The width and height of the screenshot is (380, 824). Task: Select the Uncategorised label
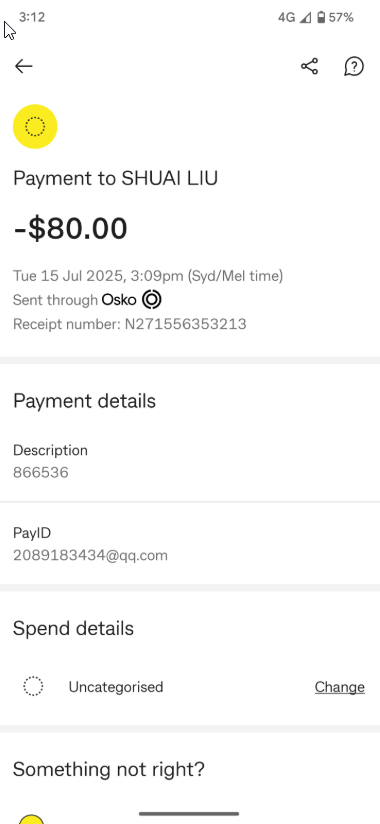(116, 687)
